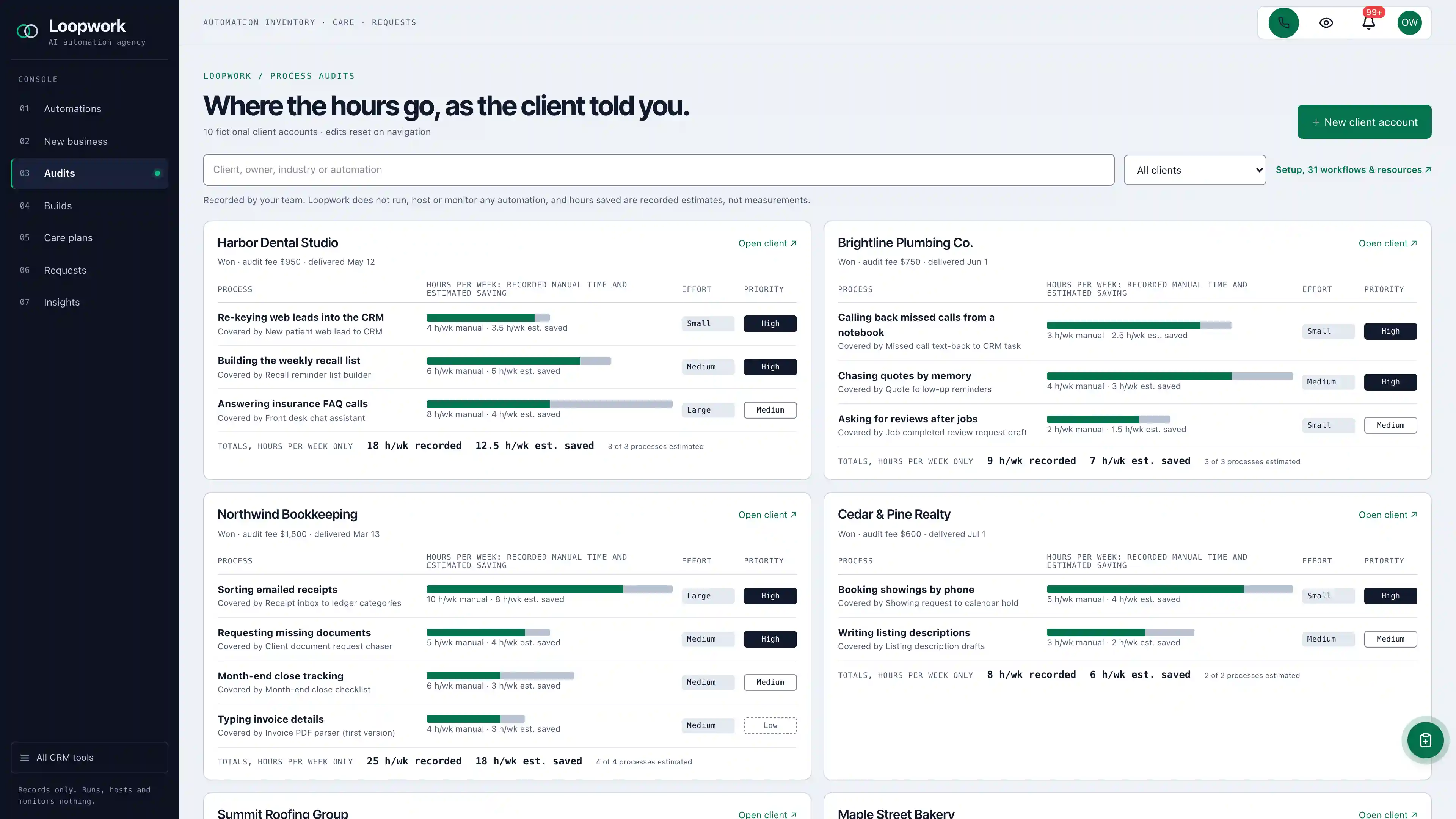Go to Automations in the sidebar
The height and width of the screenshot is (819, 1456).
pyautogui.click(x=89, y=108)
